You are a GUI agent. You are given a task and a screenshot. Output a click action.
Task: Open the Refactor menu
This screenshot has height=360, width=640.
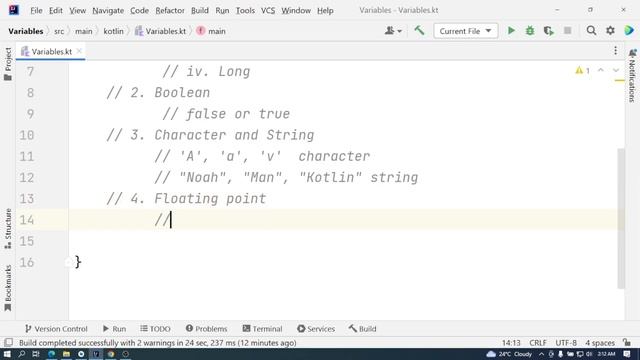(170, 11)
